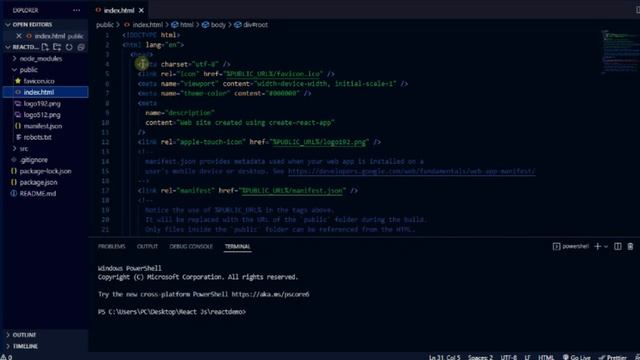Click the Ln 21, Col 5 status item
640x360 pixels.
pos(444,357)
